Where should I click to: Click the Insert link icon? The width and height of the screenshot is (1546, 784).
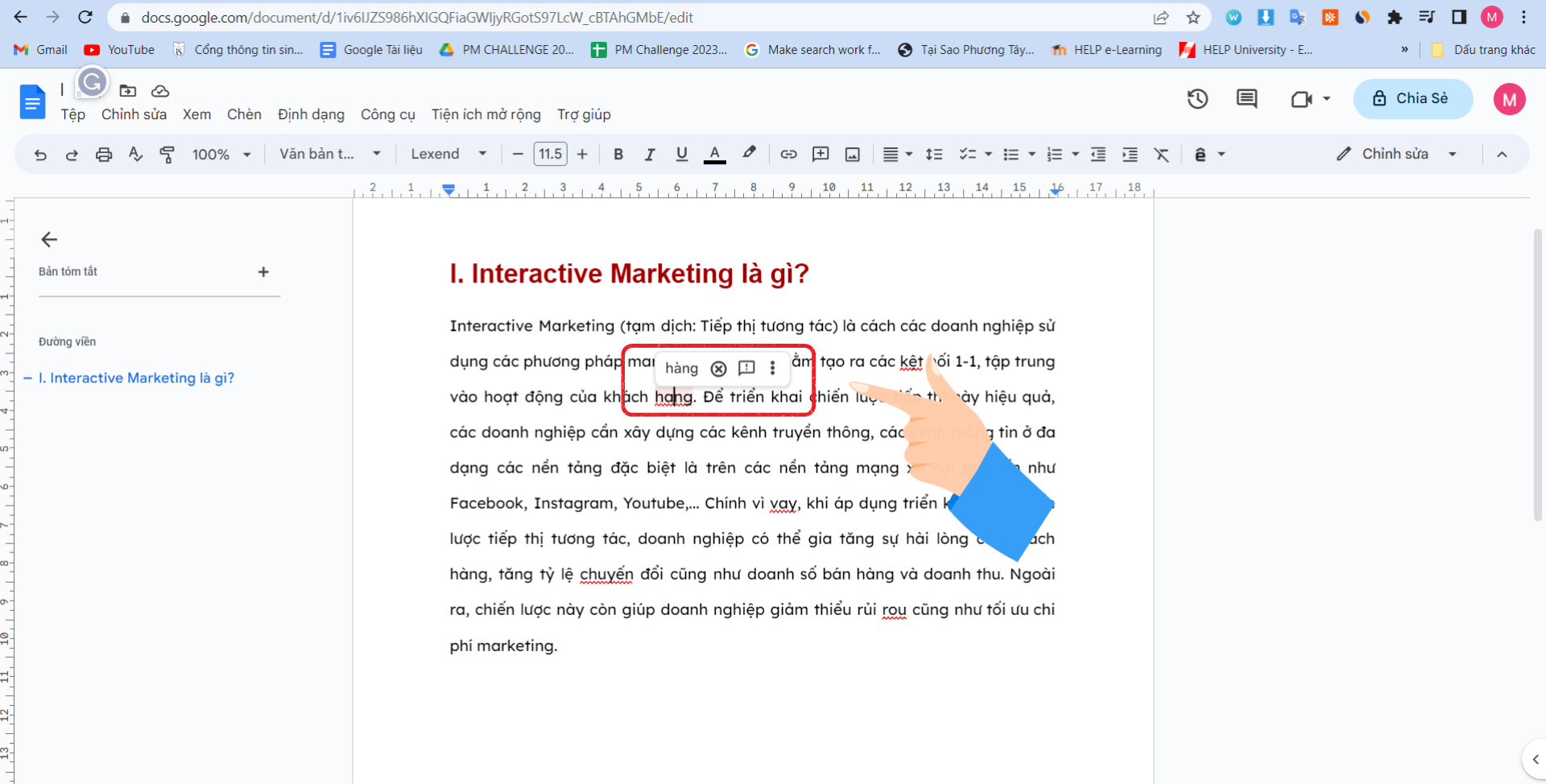pyautogui.click(x=788, y=155)
